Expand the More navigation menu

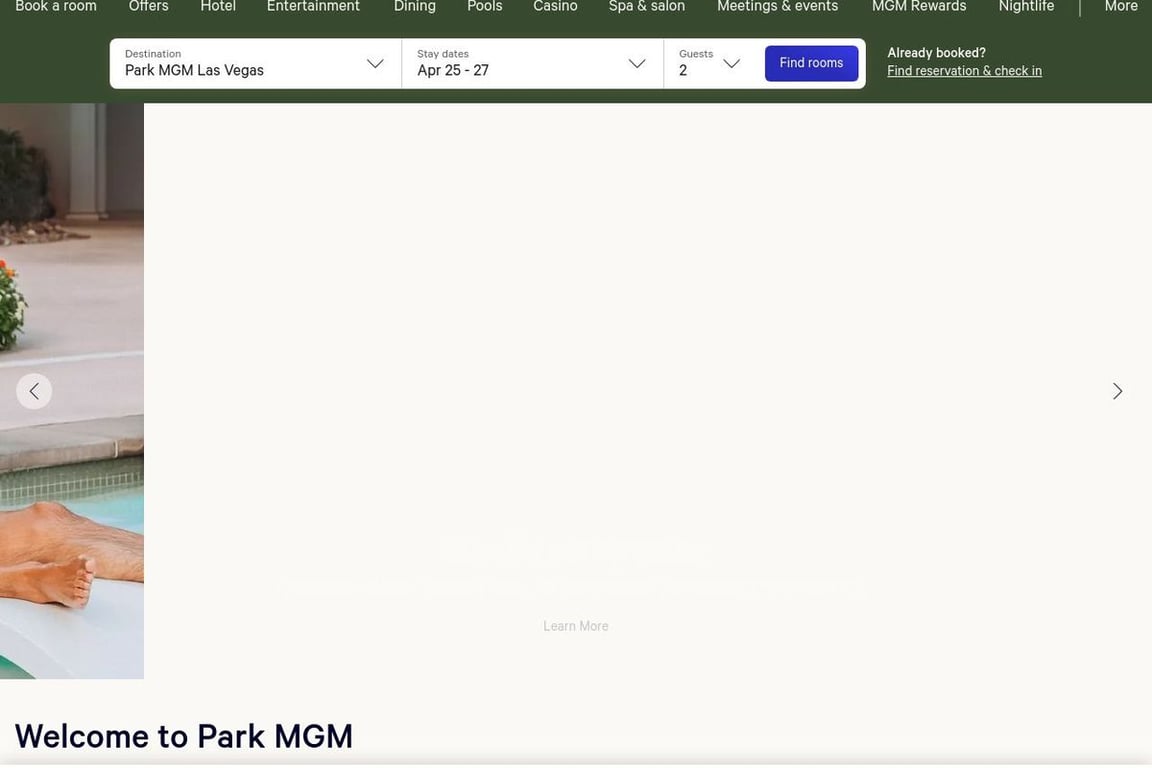1120,7
